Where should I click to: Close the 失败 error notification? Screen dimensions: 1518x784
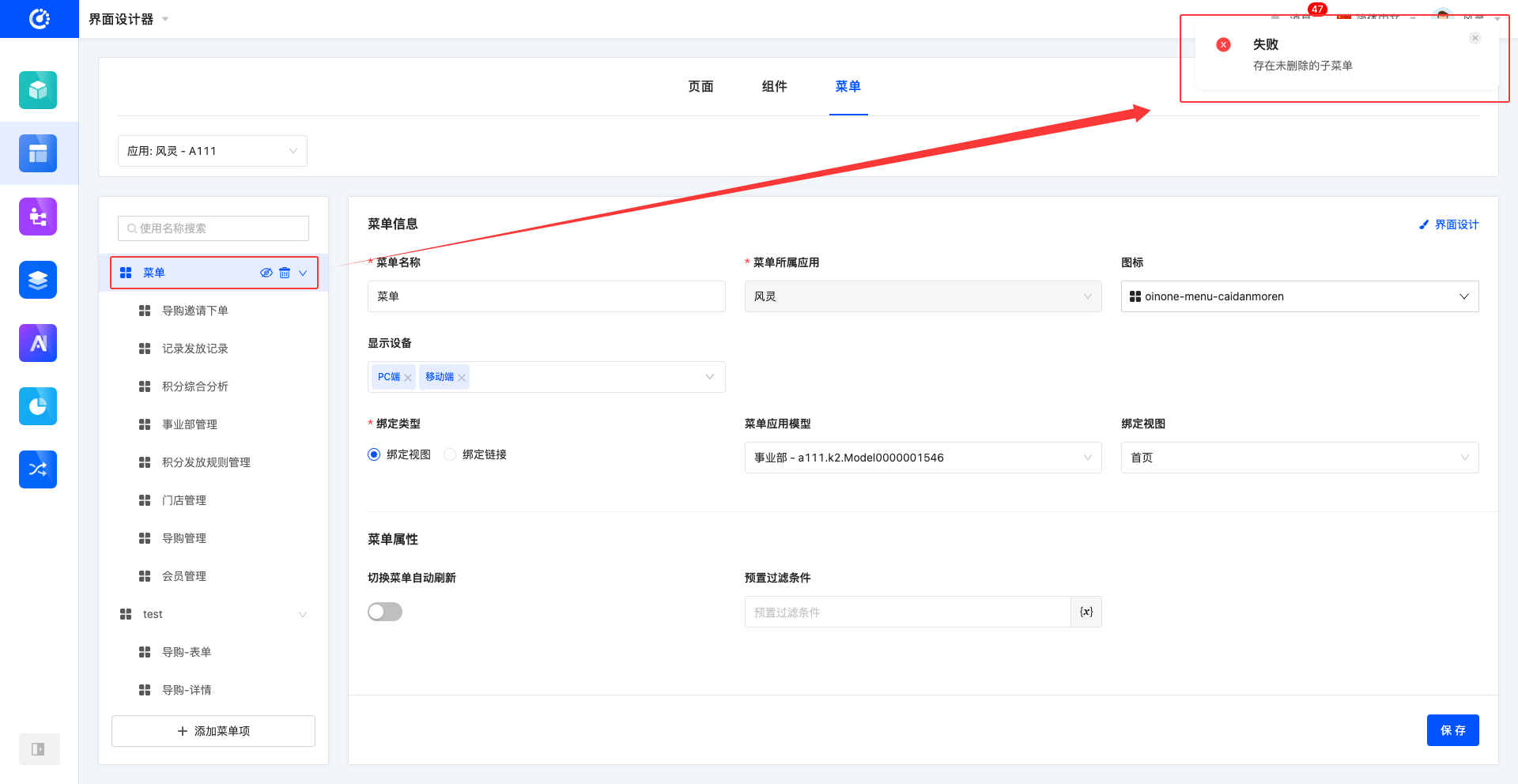(x=1475, y=38)
